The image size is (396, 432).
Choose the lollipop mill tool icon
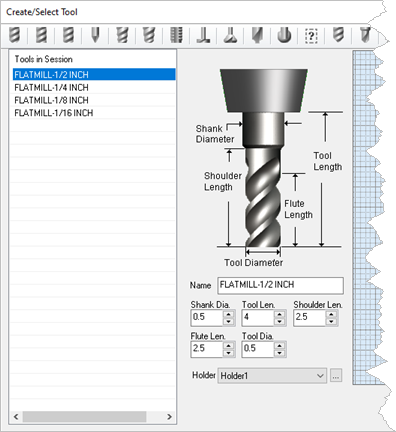pos(284,35)
